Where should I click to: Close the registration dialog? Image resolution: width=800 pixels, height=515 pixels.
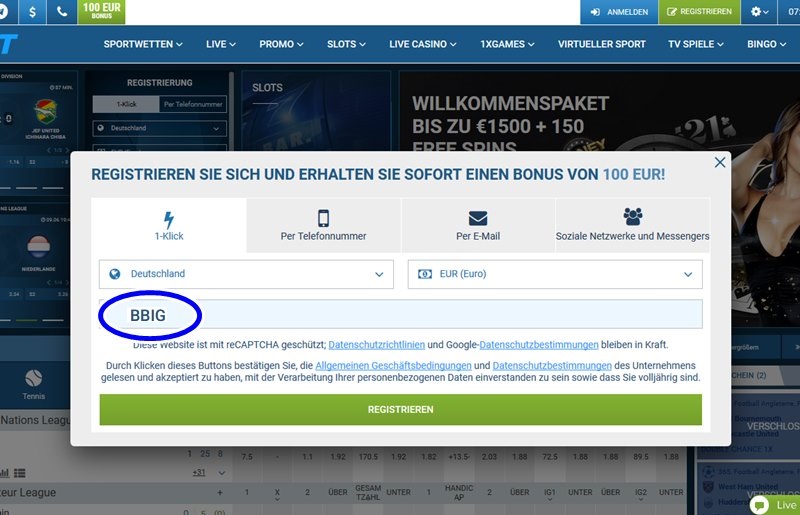coord(719,162)
